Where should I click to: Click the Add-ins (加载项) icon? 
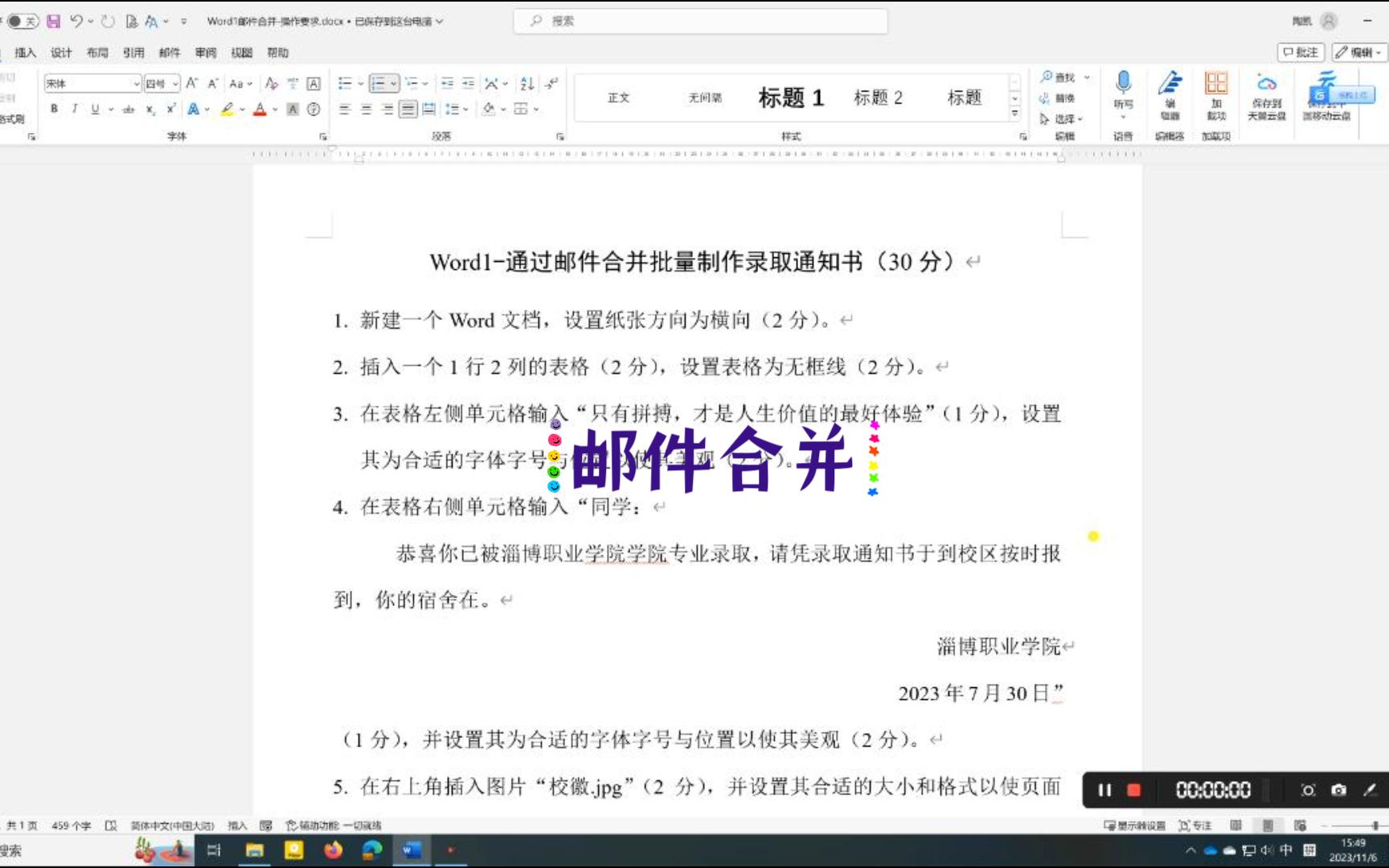tap(1216, 88)
